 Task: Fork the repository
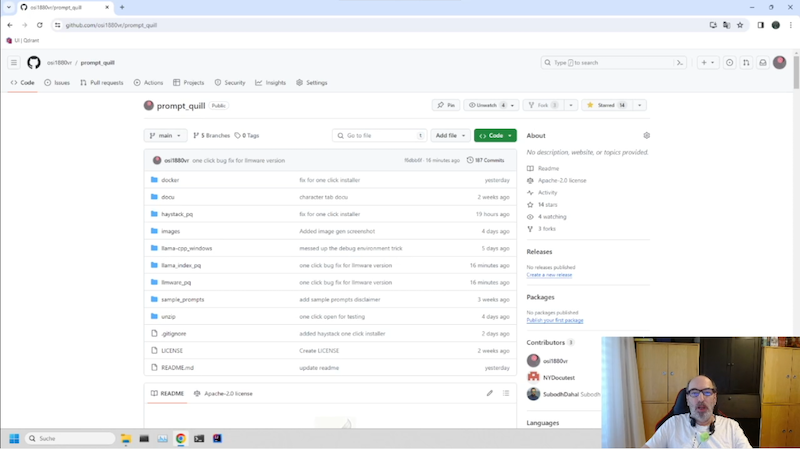(543, 105)
